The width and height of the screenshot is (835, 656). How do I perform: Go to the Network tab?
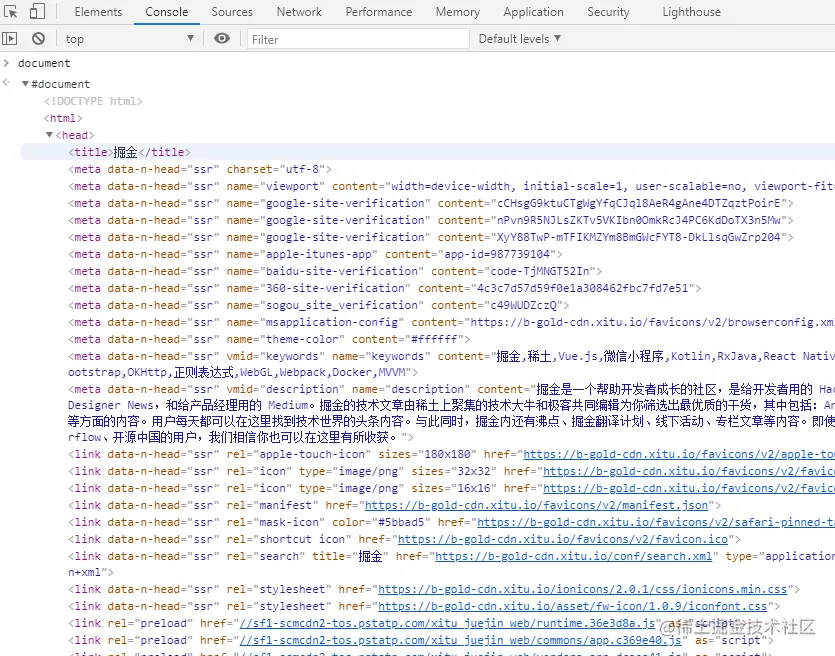point(299,12)
